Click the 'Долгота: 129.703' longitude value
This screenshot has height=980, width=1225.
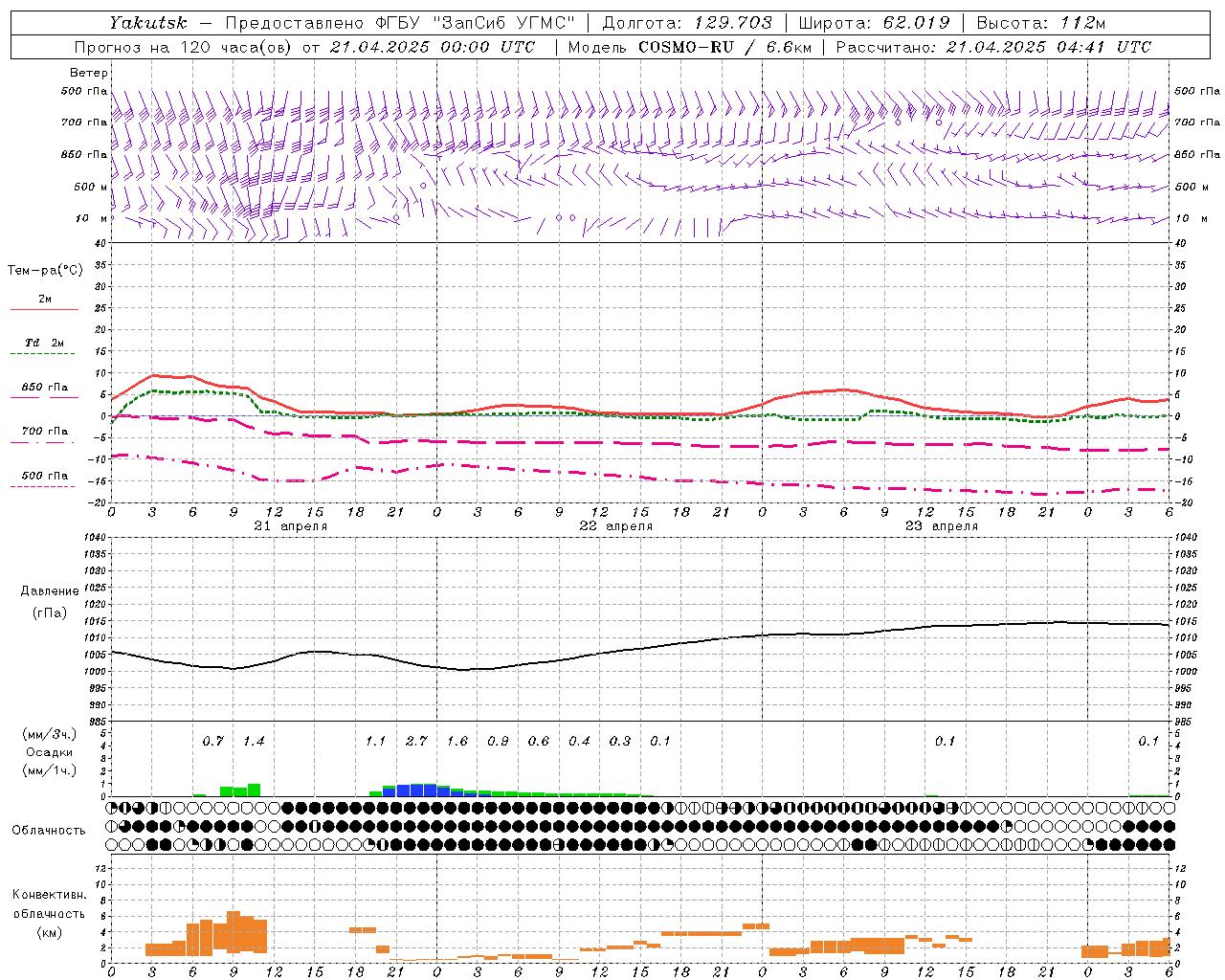coord(688,22)
